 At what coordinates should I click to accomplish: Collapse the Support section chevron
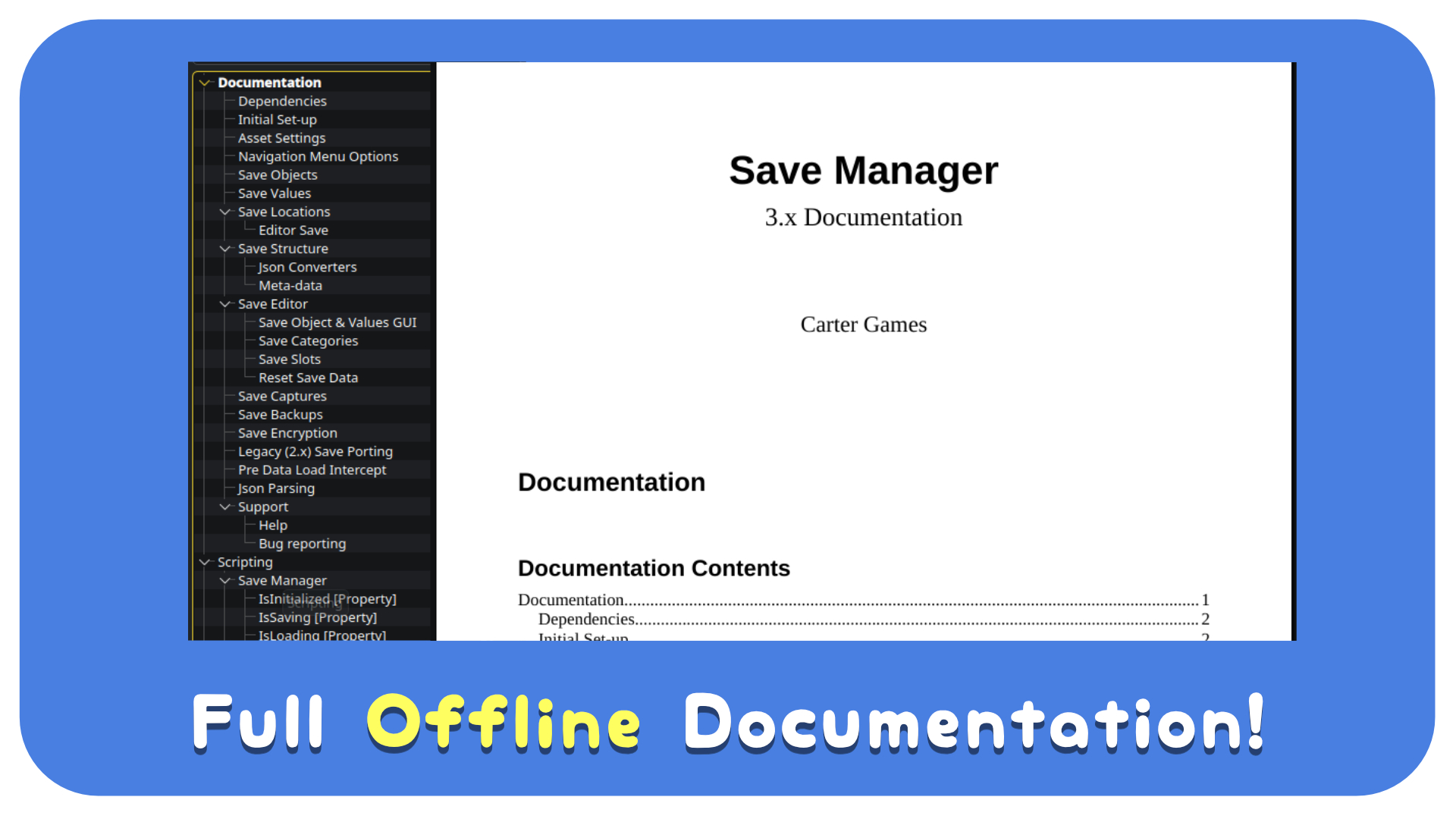(225, 507)
